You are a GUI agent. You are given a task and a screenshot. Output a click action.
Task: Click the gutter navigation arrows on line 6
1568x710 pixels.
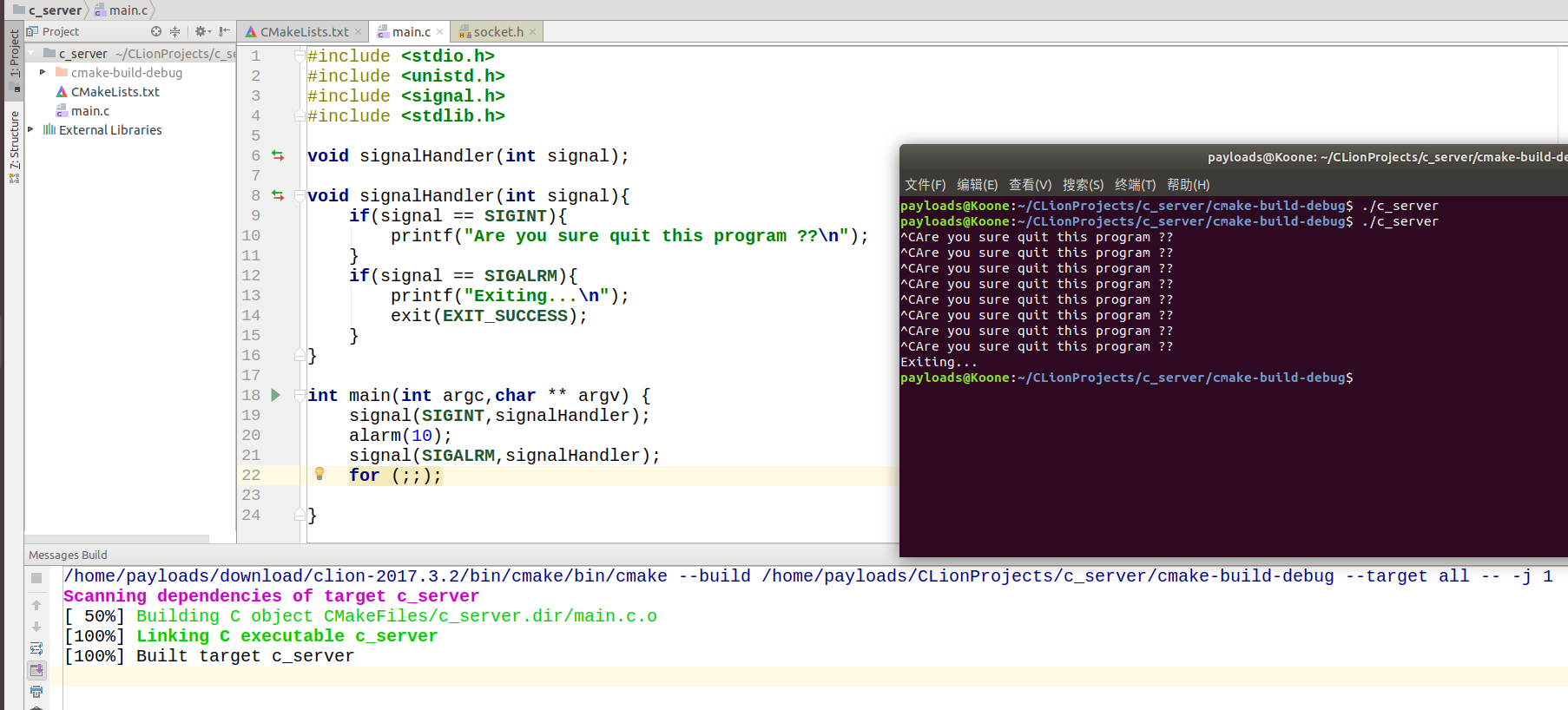click(x=278, y=155)
